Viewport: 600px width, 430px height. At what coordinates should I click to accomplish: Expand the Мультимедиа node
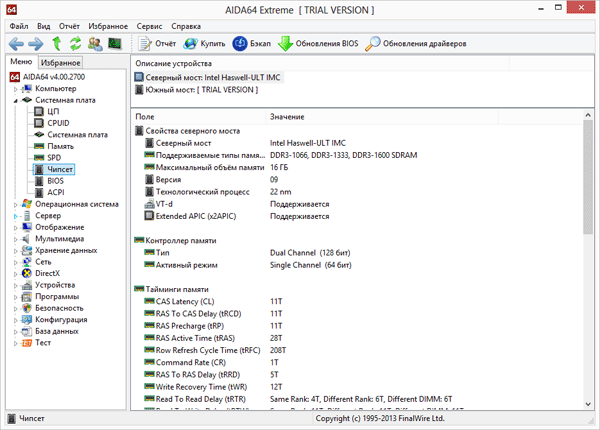[x=16, y=239]
